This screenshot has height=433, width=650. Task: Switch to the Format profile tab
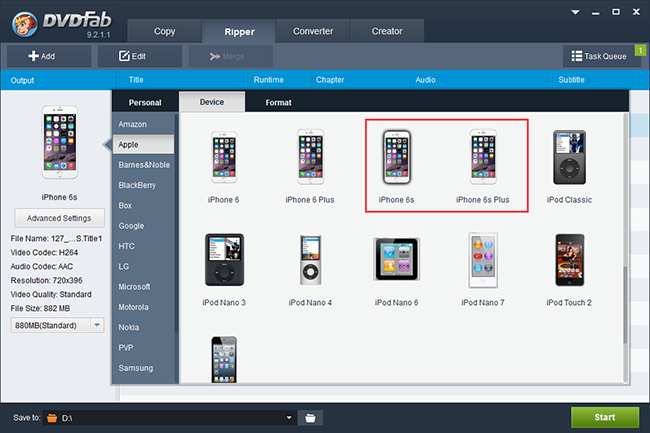(279, 102)
